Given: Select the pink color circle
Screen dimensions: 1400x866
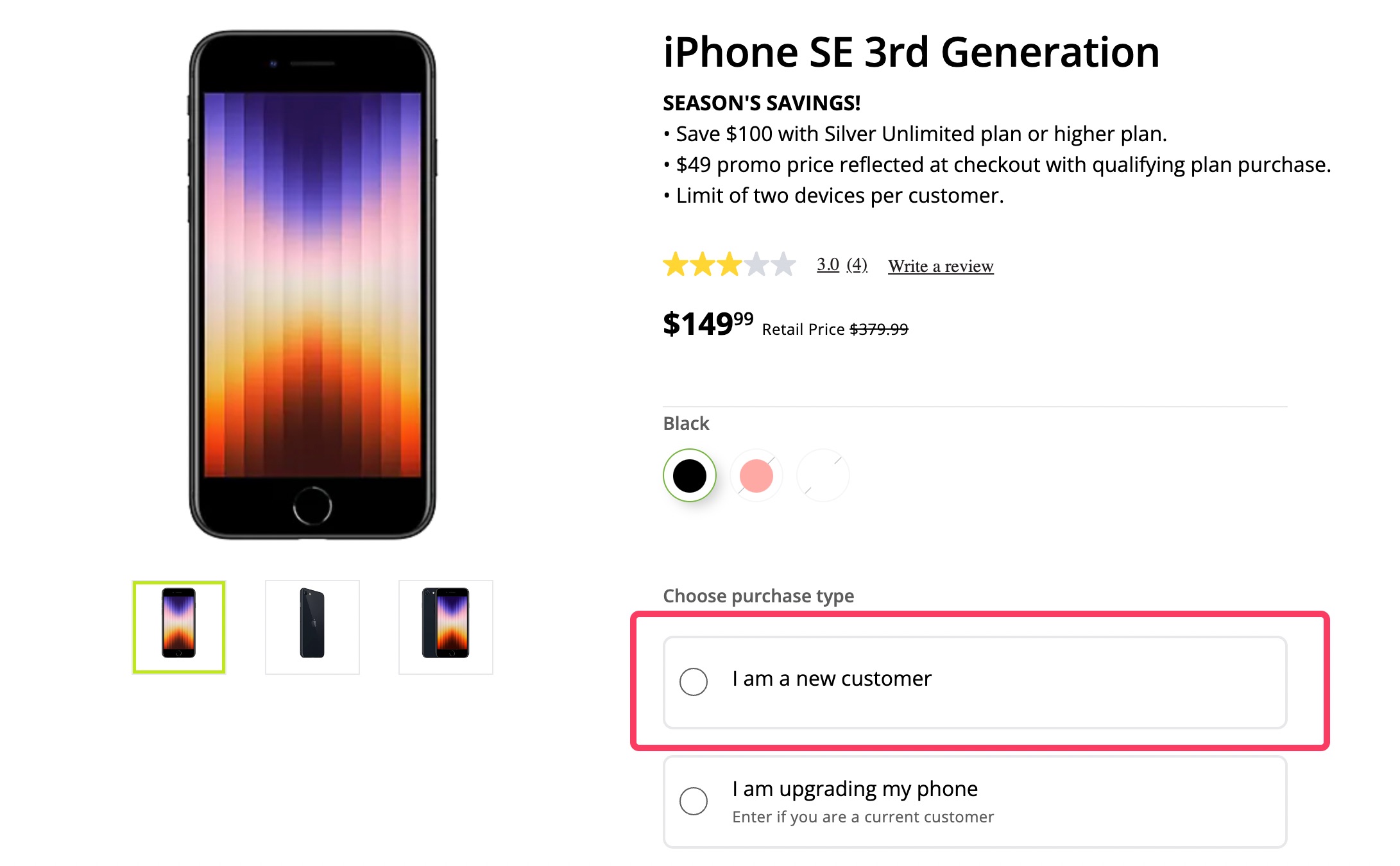Looking at the screenshot, I should pyautogui.click(x=756, y=475).
